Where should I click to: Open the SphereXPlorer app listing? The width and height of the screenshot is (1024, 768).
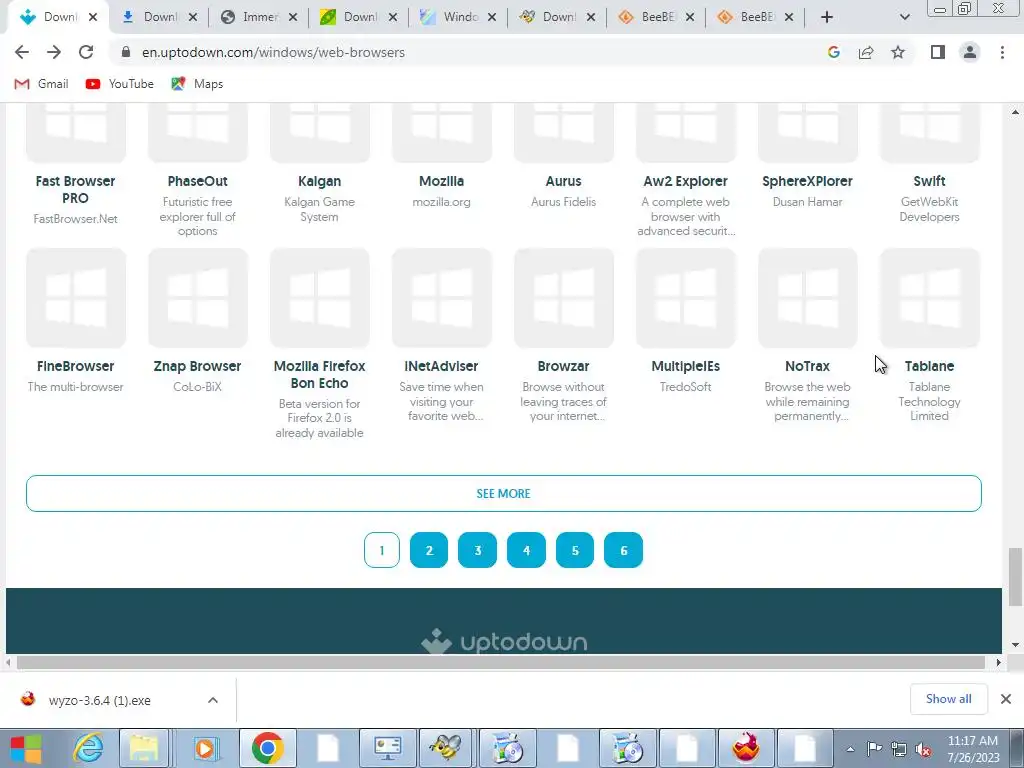[807, 181]
